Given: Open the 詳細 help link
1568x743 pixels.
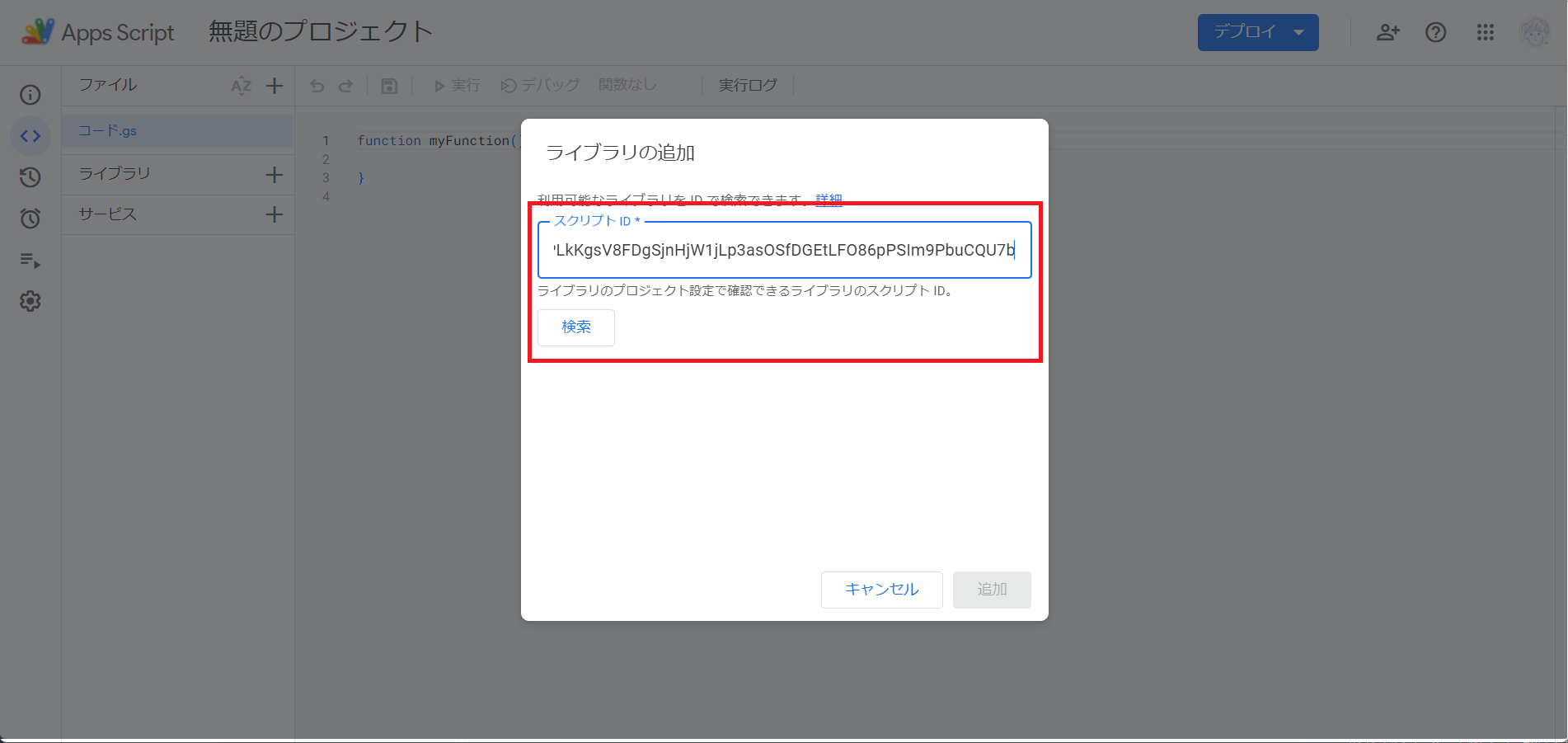Looking at the screenshot, I should 828,199.
